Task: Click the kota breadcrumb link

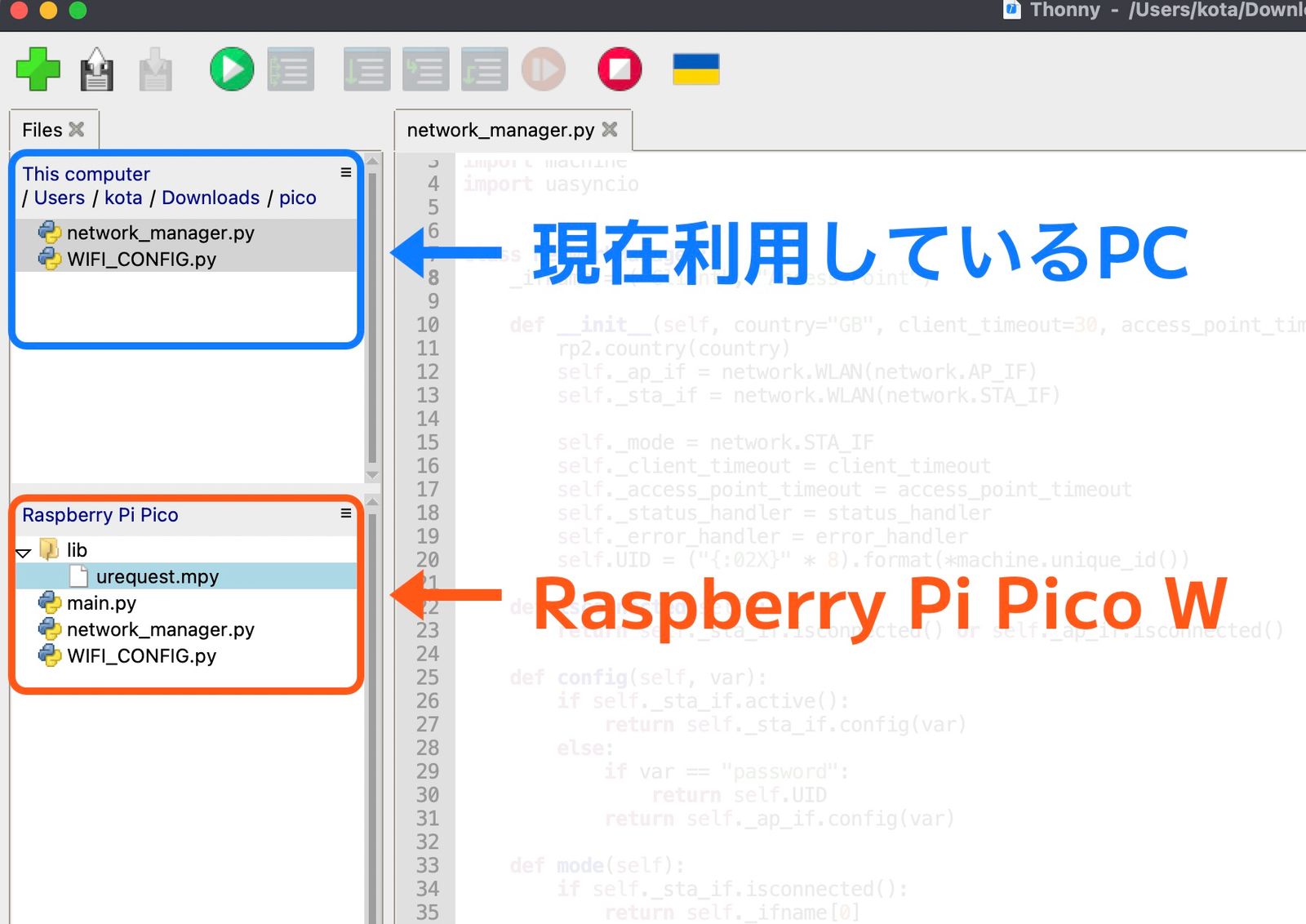Action: (124, 198)
